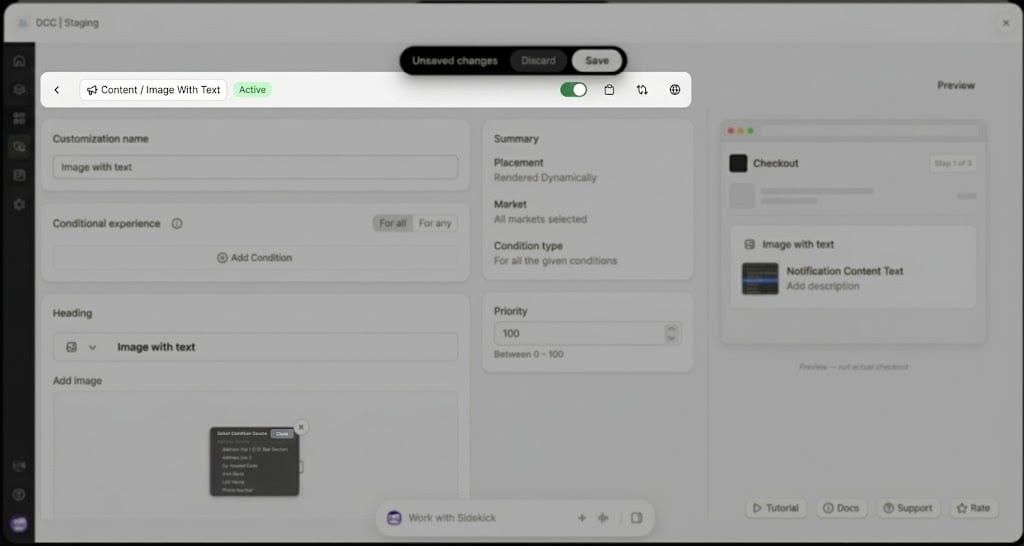
Task: Click the Add Condition button
Action: (255, 258)
